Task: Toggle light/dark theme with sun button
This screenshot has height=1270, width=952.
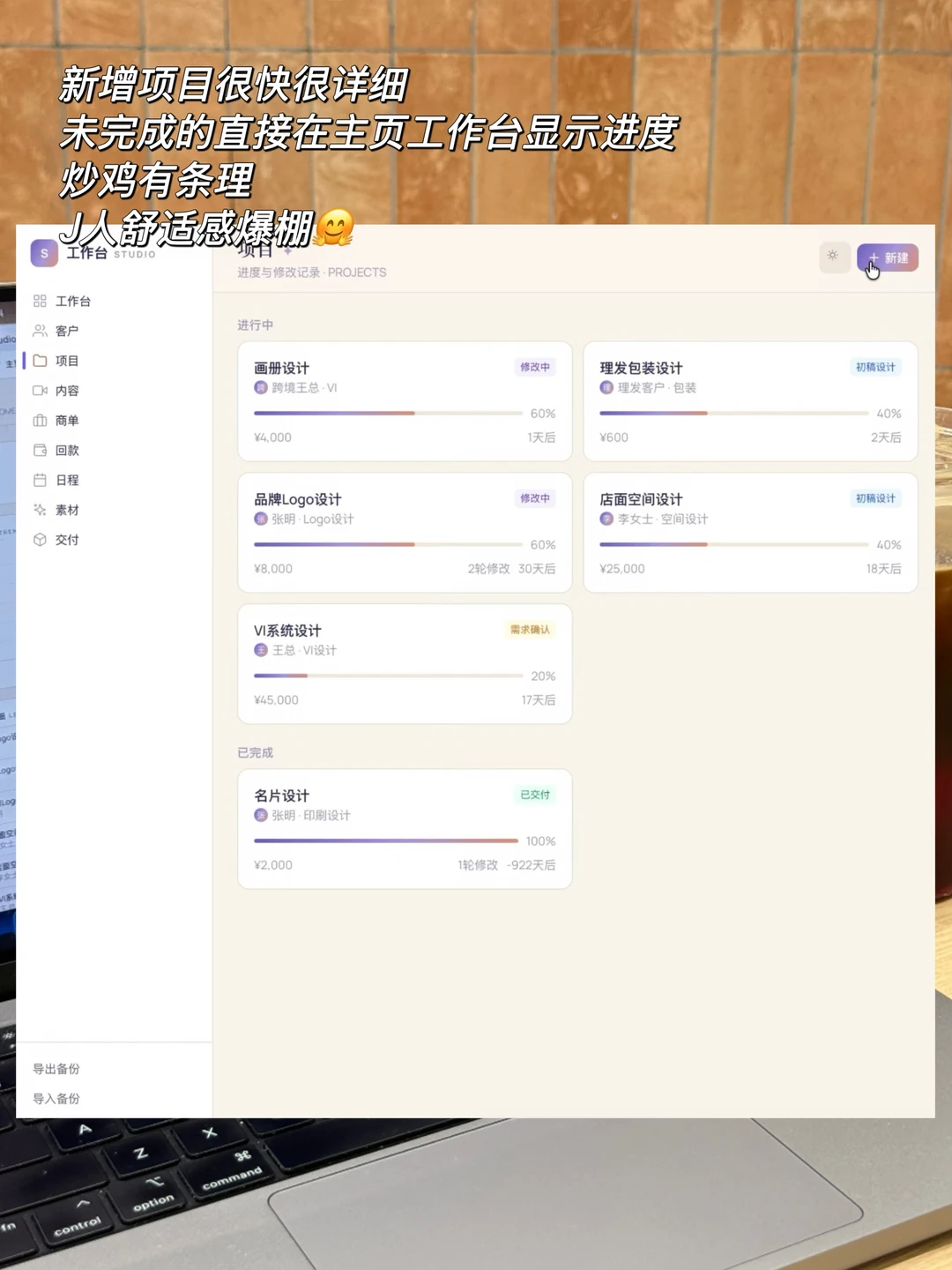Action: point(833,257)
